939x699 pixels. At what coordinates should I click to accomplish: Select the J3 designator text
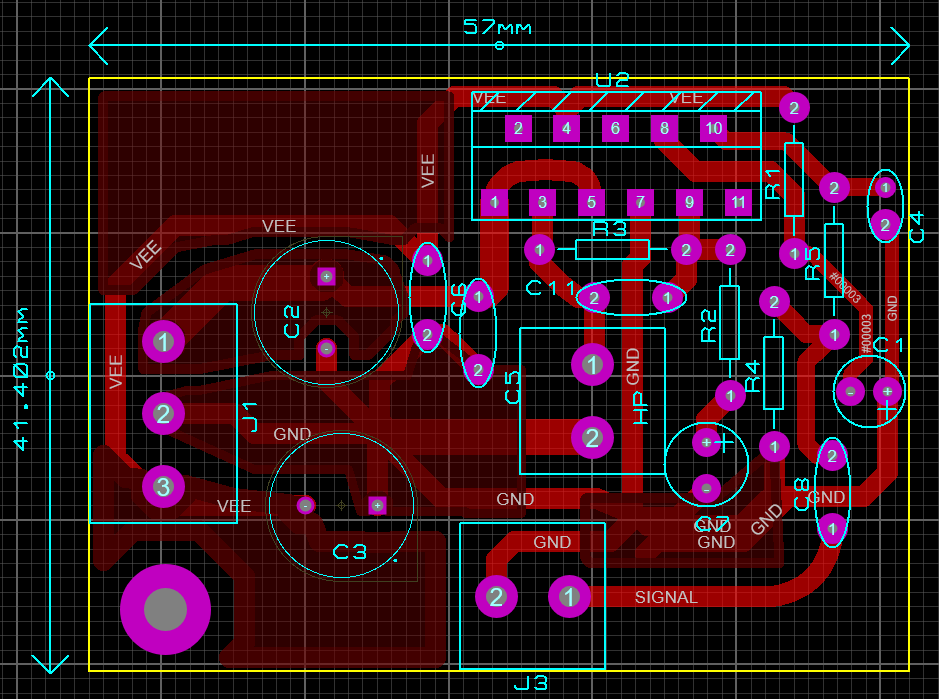[531, 683]
